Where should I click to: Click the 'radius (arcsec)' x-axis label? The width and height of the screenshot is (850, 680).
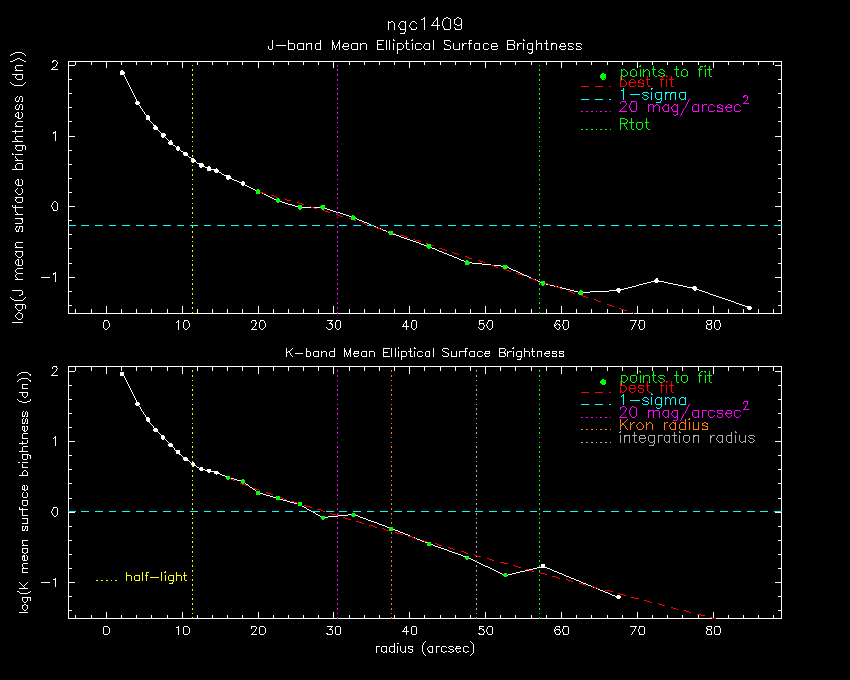(424, 647)
